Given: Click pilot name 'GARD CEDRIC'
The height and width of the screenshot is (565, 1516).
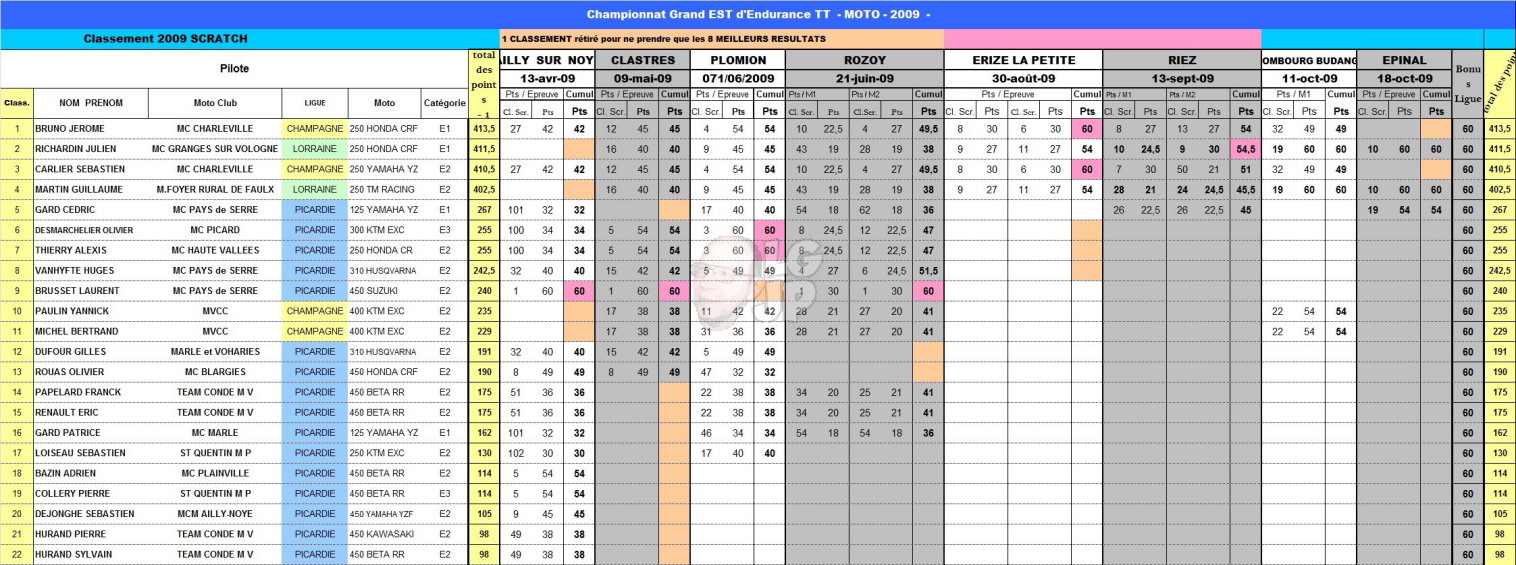Looking at the screenshot, I should coord(65,210).
